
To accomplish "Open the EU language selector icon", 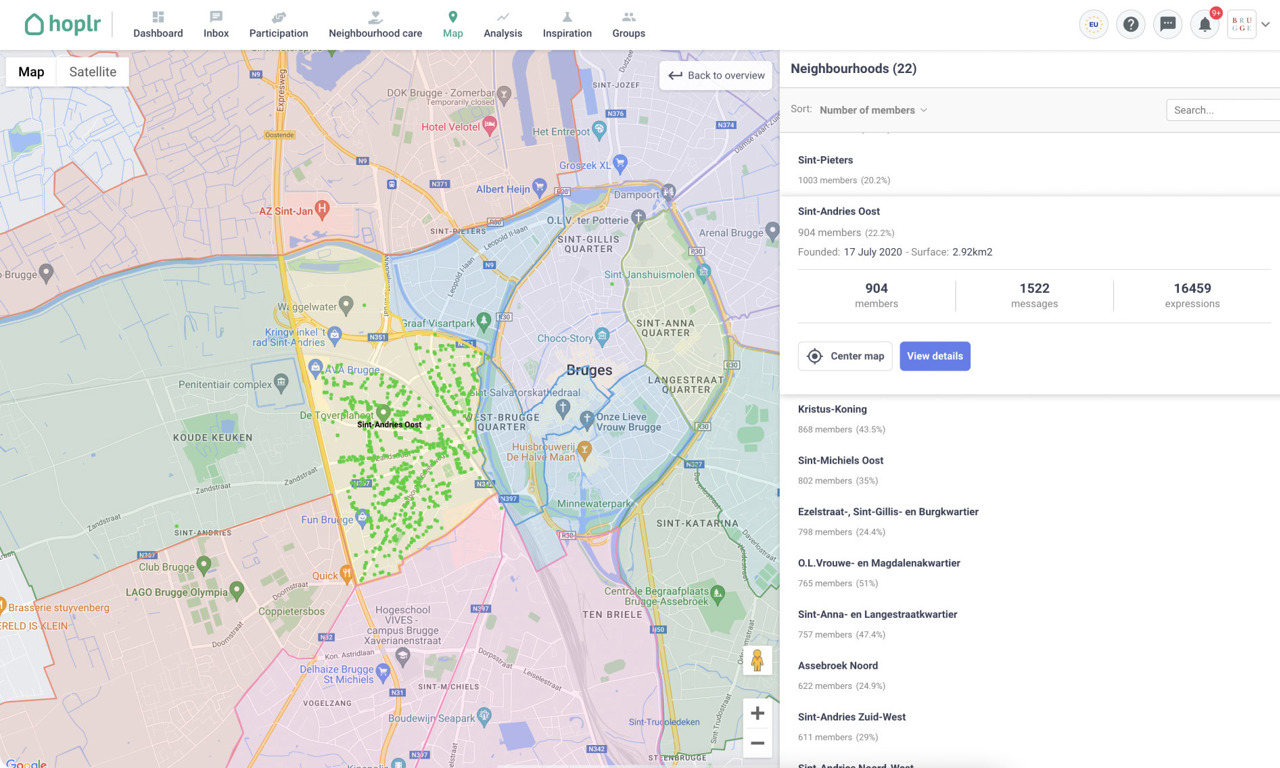I will [x=1093, y=25].
